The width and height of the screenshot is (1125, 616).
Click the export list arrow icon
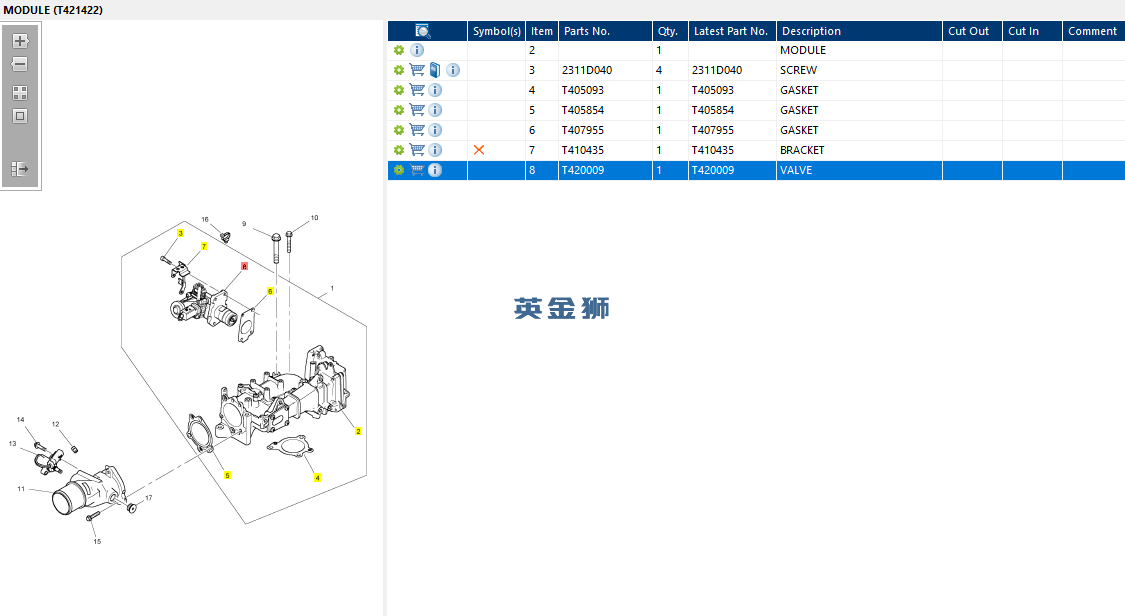(x=20, y=169)
